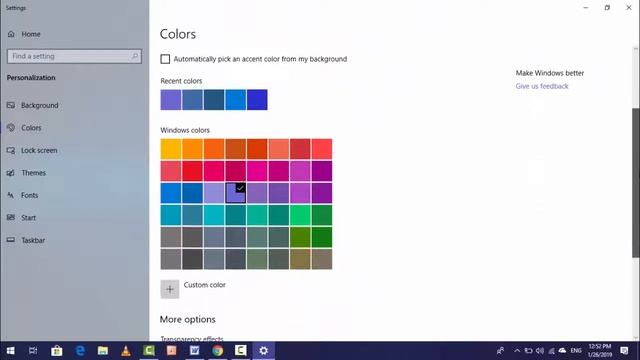Open Action Center notifications icon
Viewport: 640px width, 360px height.
(x=624, y=351)
